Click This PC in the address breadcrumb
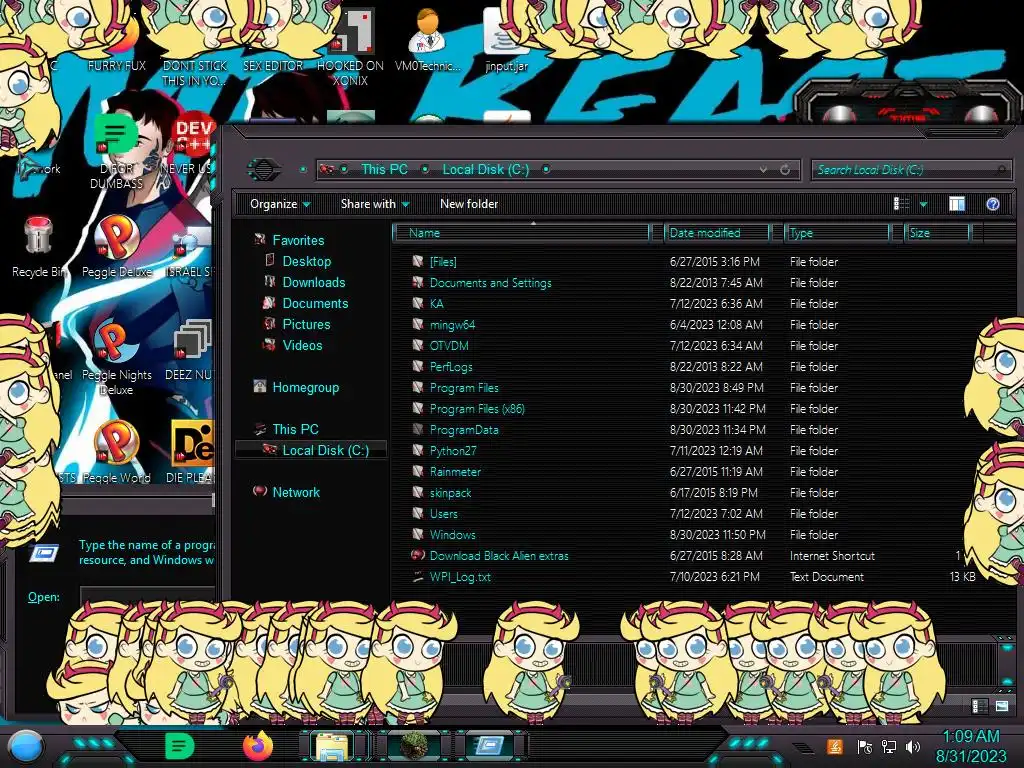The width and height of the screenshot is (1024, 768). 384,170
